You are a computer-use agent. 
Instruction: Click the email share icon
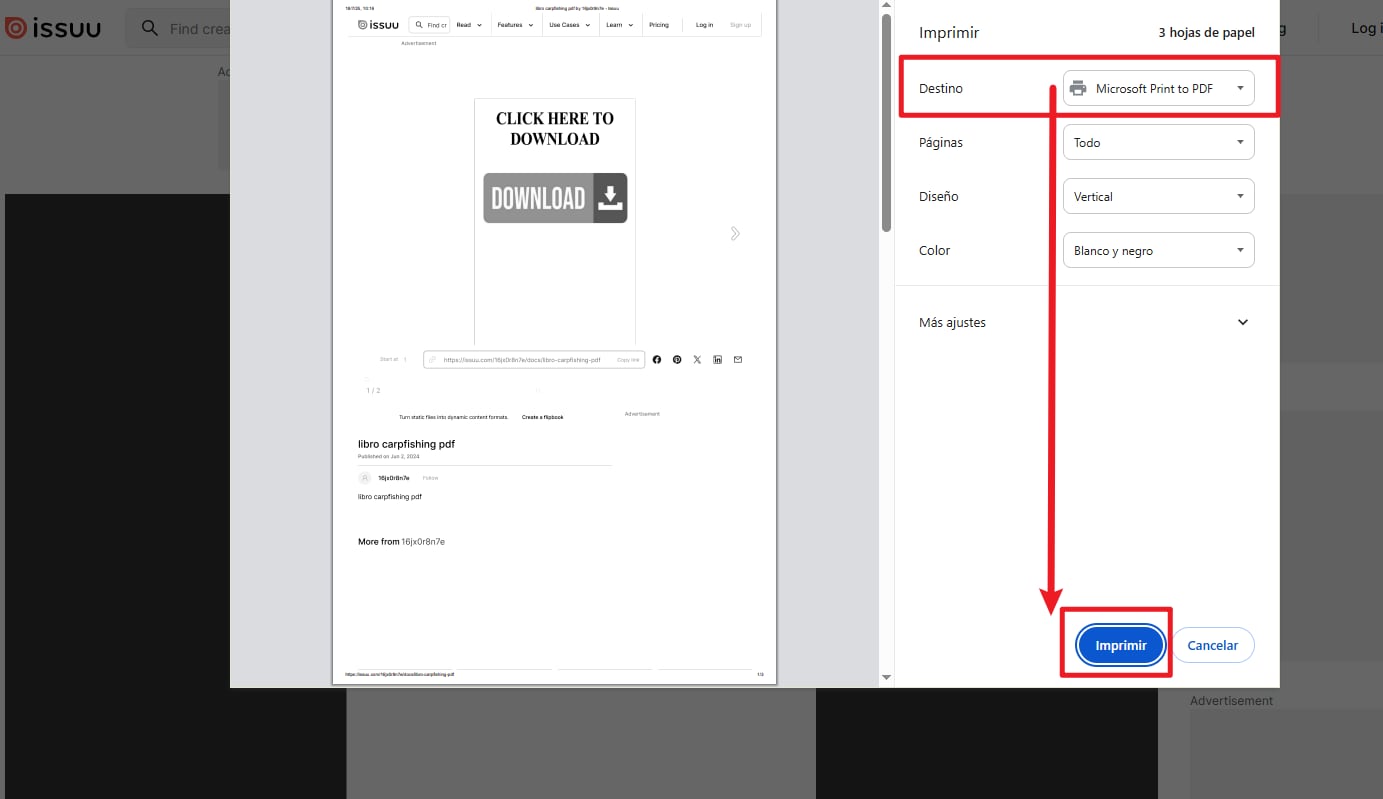(738, 359)
